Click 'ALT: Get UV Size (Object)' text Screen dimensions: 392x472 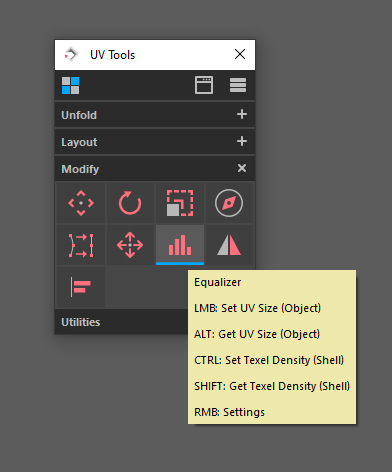pyautogui.click(x=257, y=334)
